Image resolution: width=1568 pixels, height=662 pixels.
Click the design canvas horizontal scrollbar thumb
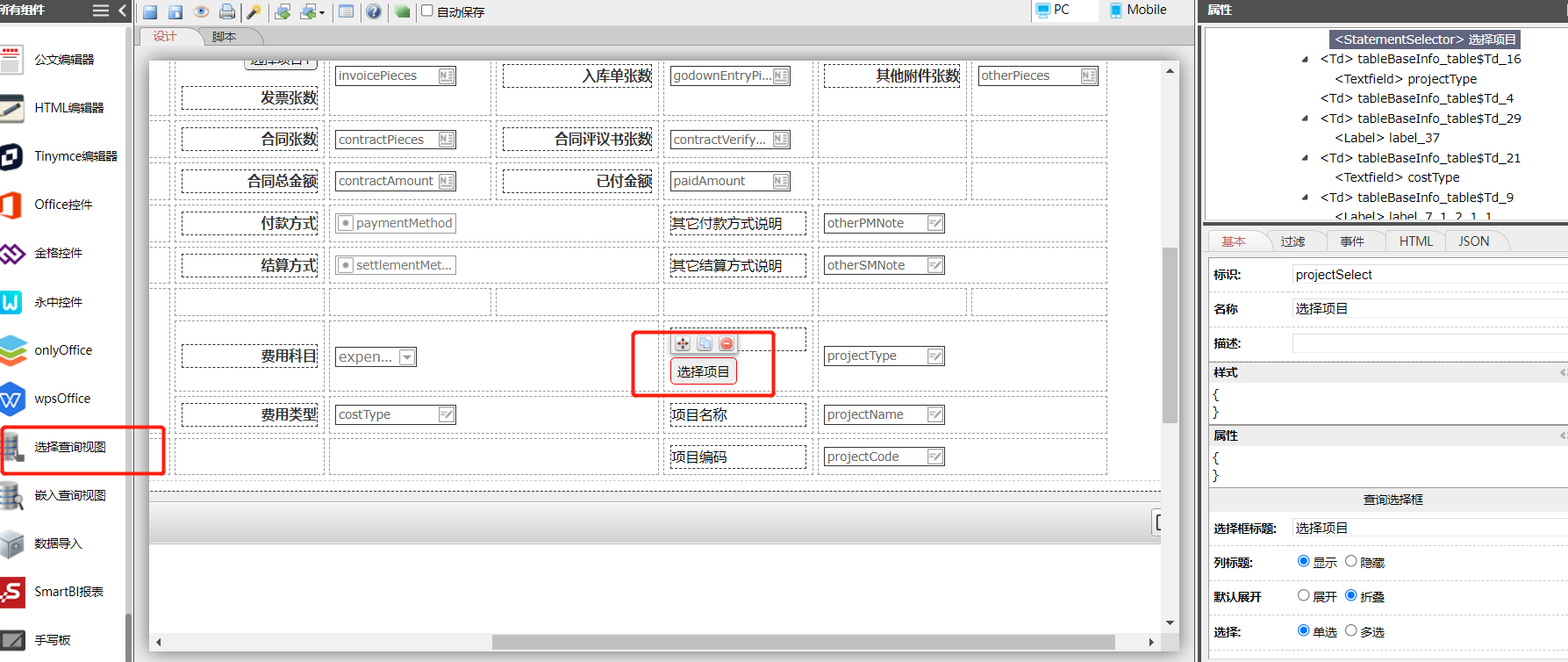point(803,642)
